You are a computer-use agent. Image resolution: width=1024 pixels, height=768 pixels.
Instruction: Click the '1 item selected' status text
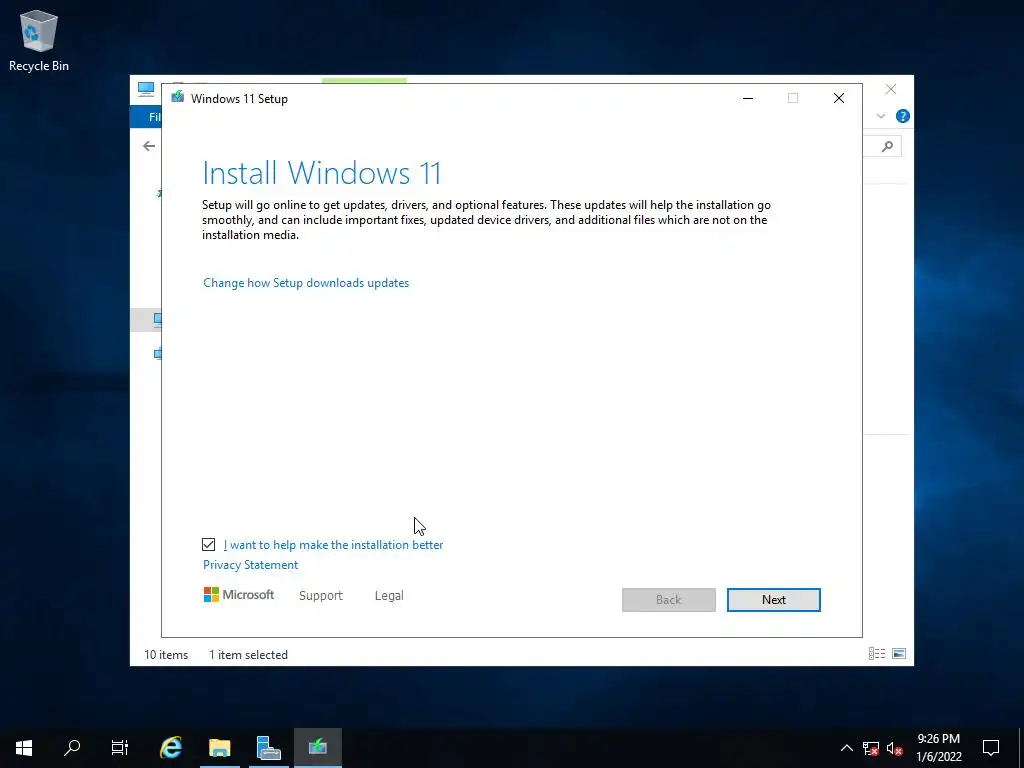coord(248,654)
